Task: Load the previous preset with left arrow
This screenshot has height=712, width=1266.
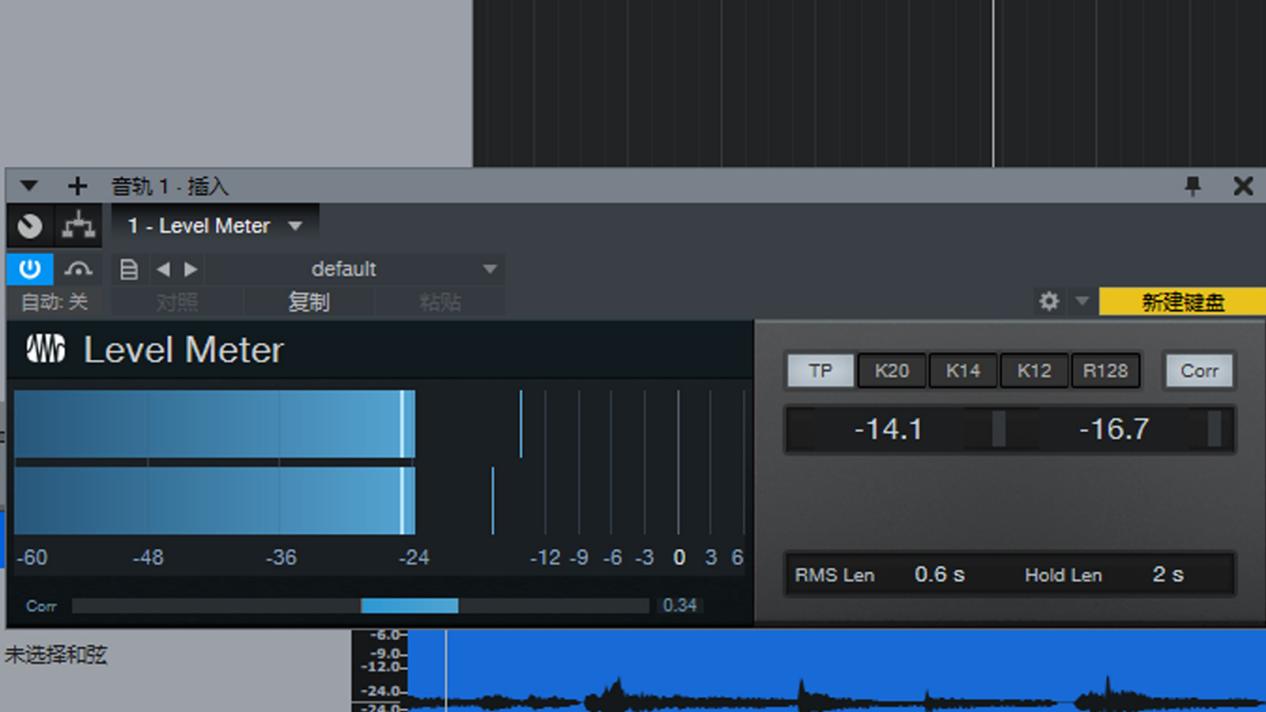Action: coord(163,269)
